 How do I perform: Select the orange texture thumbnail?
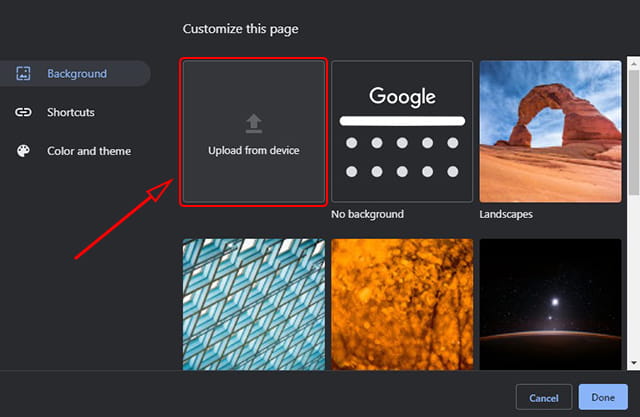pos(402,304)
